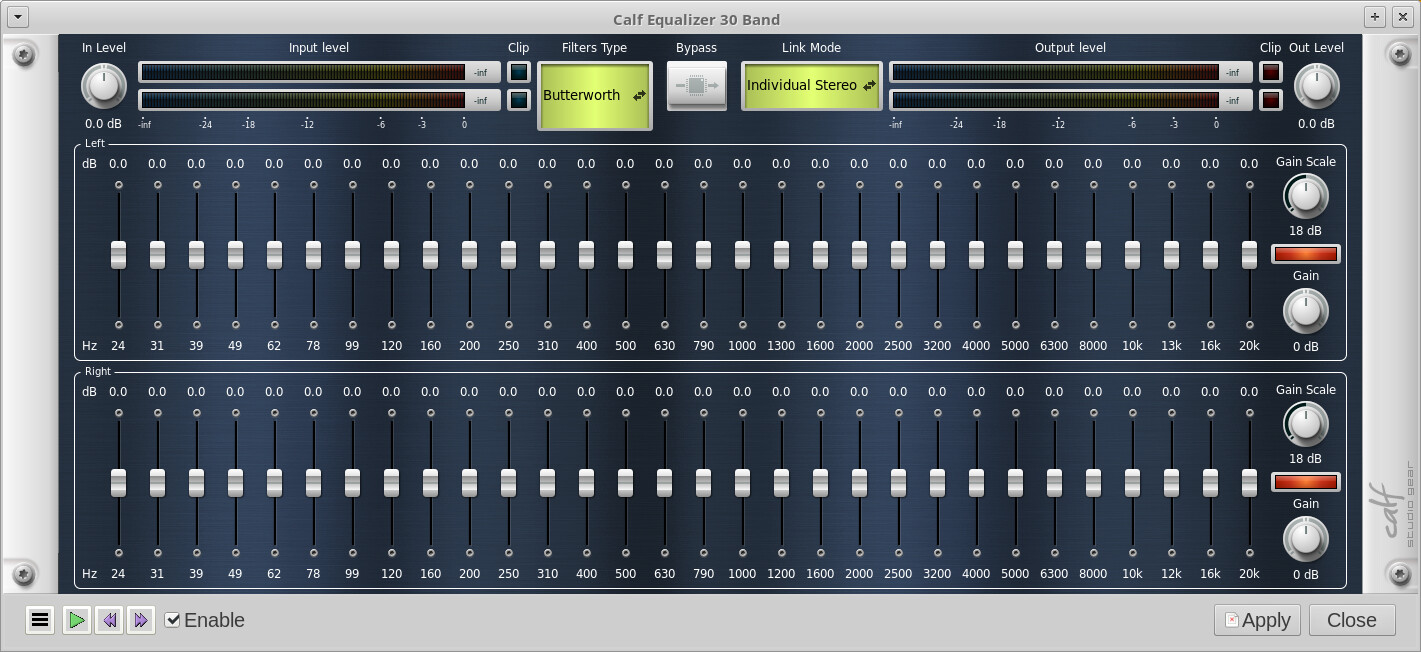Viewport: 1421px width, 652px height.
Task: Click the lower output level meter
Action: point(1071,100)
